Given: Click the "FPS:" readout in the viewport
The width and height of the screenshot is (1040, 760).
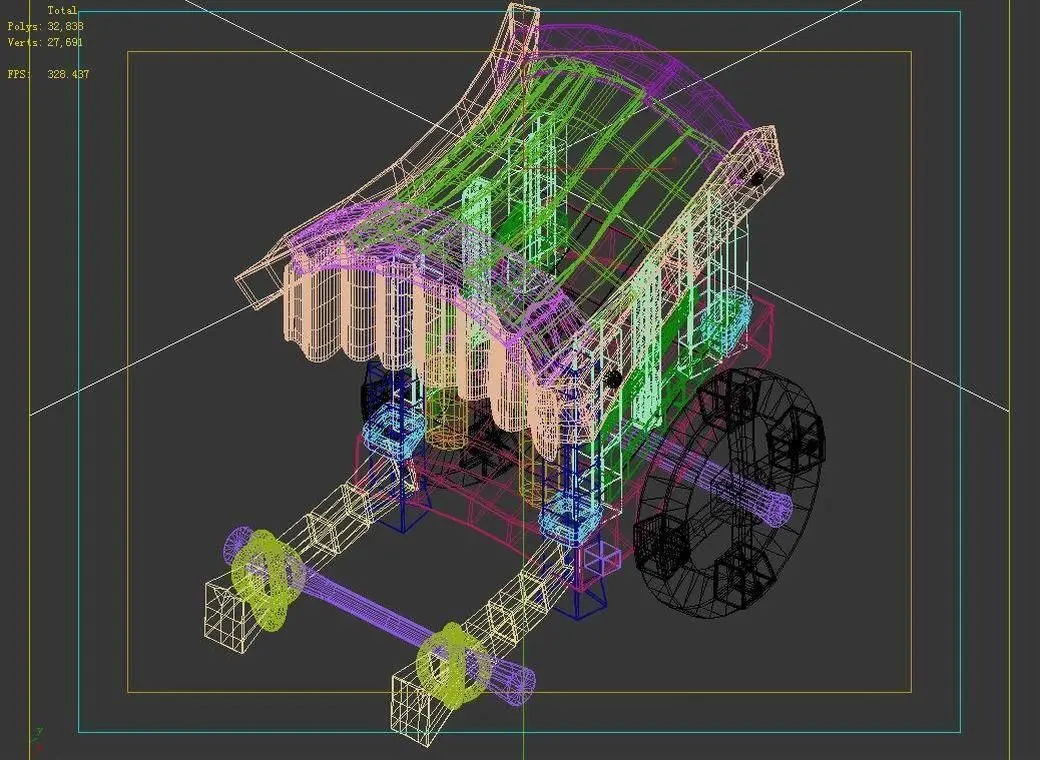Looking at the screenshot, I should click(x=48, y=74).
